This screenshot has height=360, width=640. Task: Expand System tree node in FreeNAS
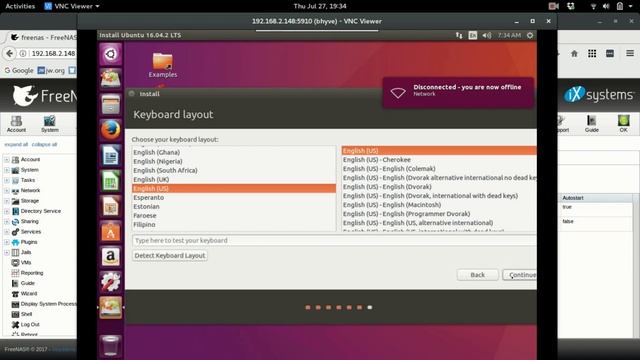point(7,170)
